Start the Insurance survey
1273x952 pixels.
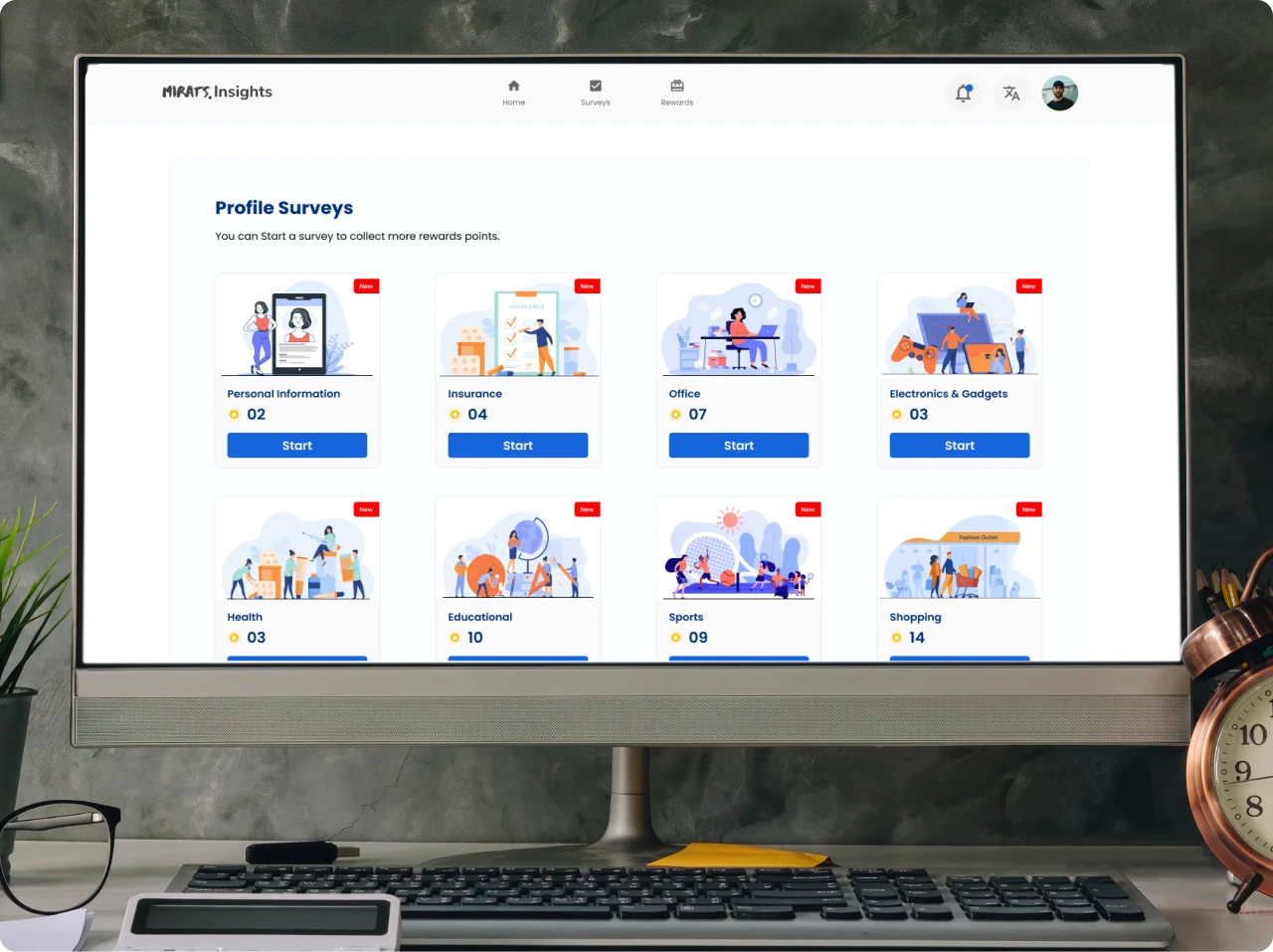pyautogui.click(x=518, y=446)
